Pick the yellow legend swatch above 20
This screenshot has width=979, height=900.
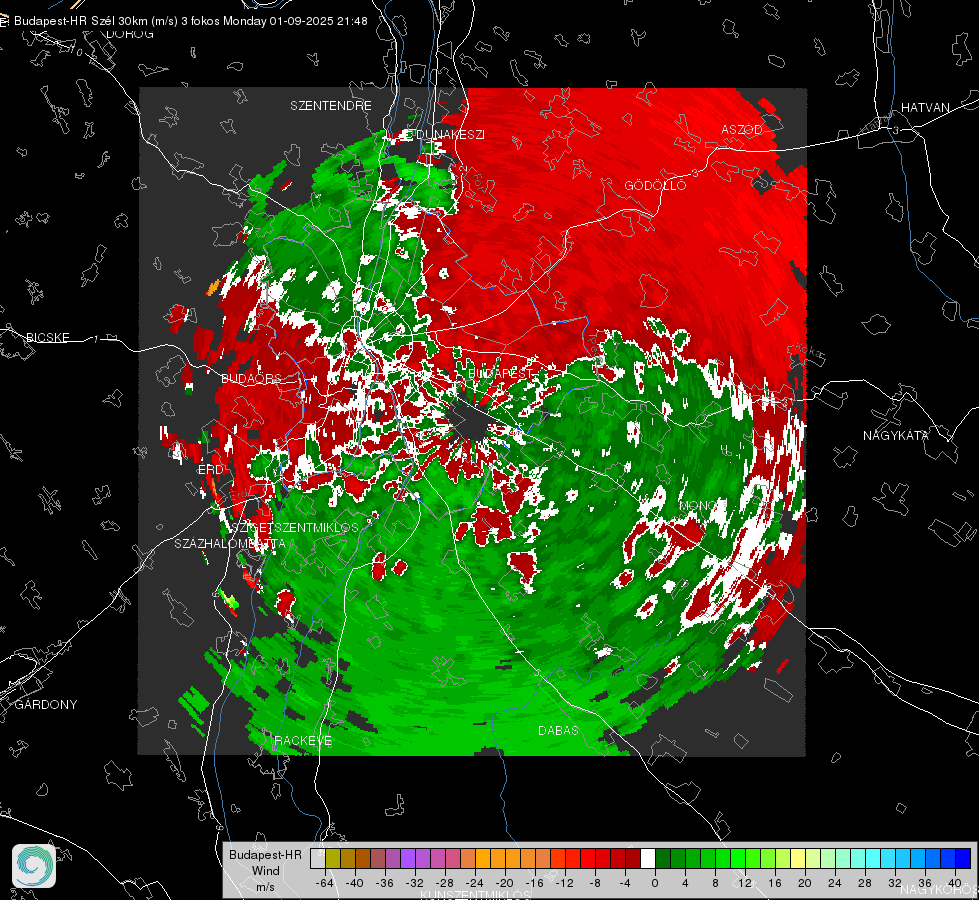tap(798, 859)
